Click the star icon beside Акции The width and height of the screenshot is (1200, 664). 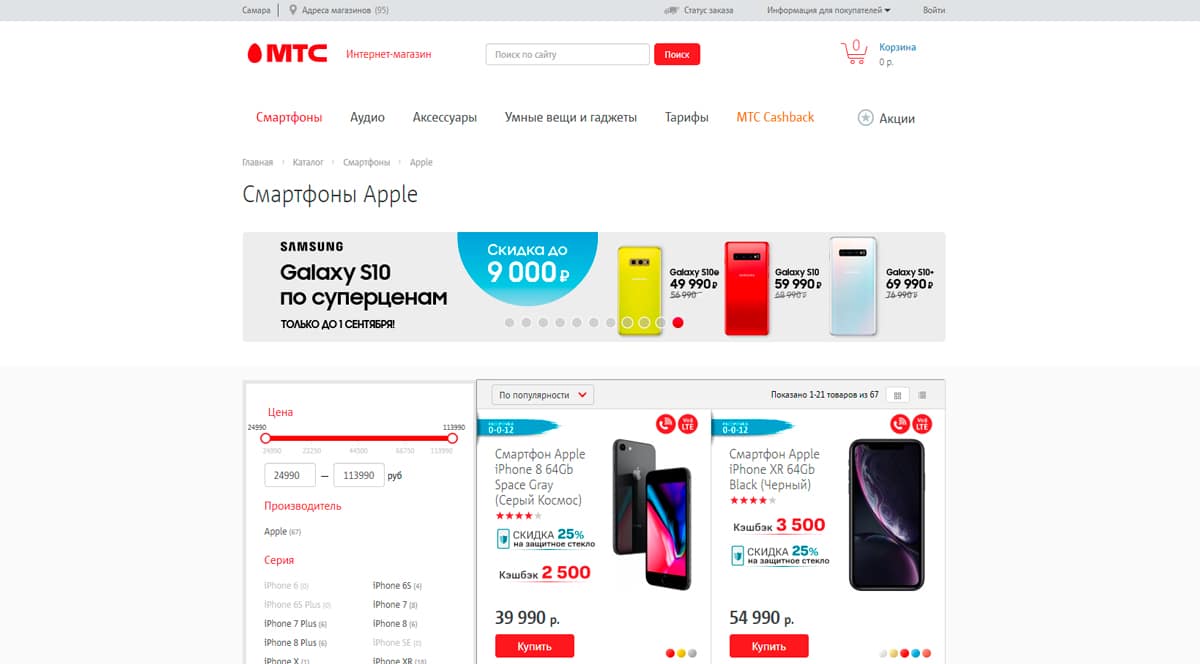[x=866, y=118]
